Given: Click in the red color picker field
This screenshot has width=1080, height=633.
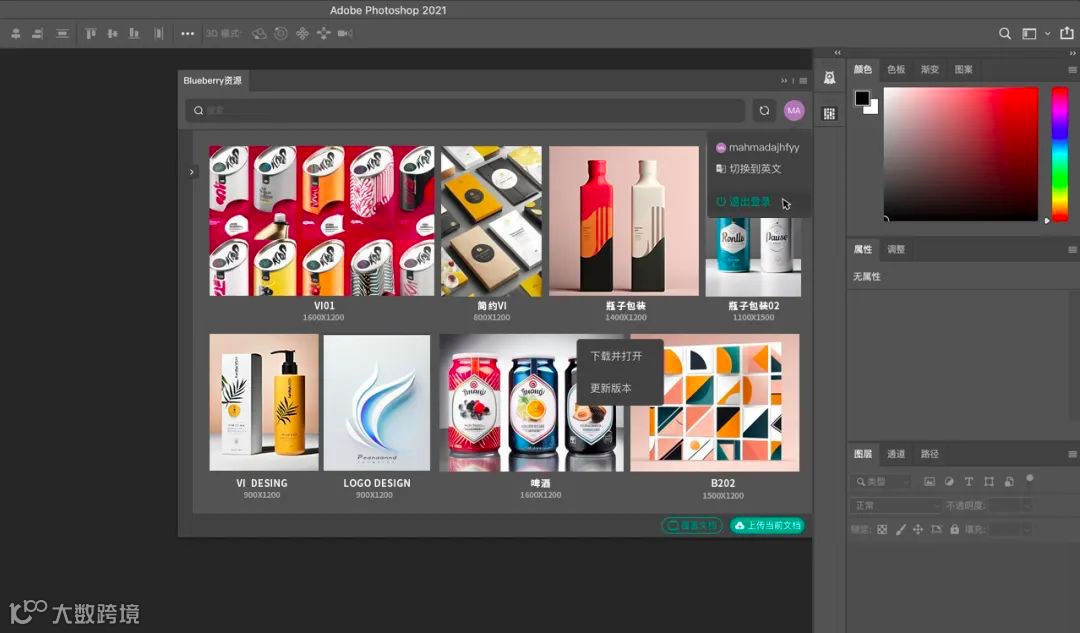Looking at the screenshot, I should (961, 154).
